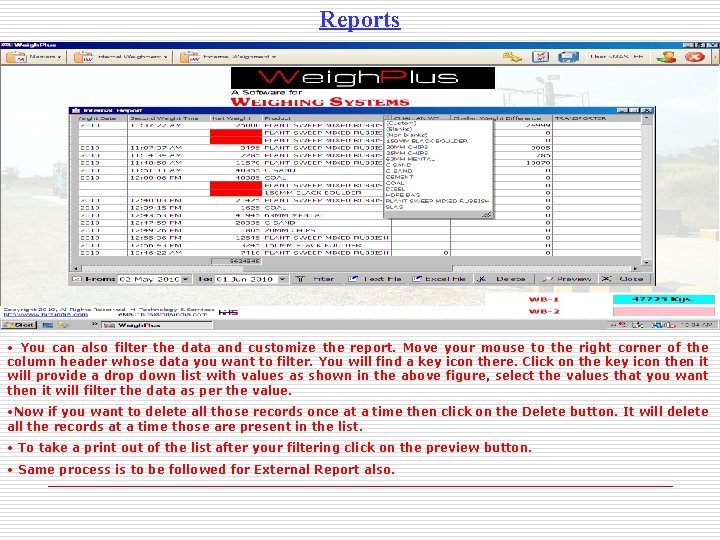This screenshot has width=720, height=540.
Task: Click the C SAND product cell at 12:47:59 PM
Action: [x=326, y=223]
